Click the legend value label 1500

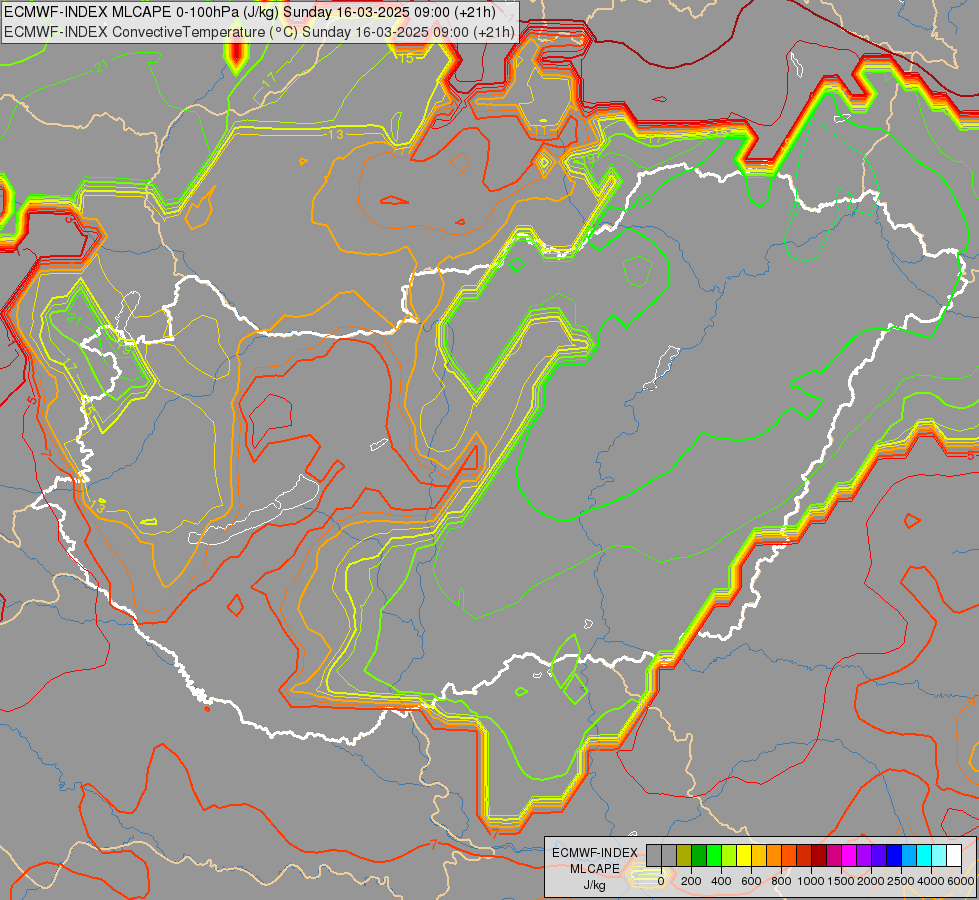(842, 881)
